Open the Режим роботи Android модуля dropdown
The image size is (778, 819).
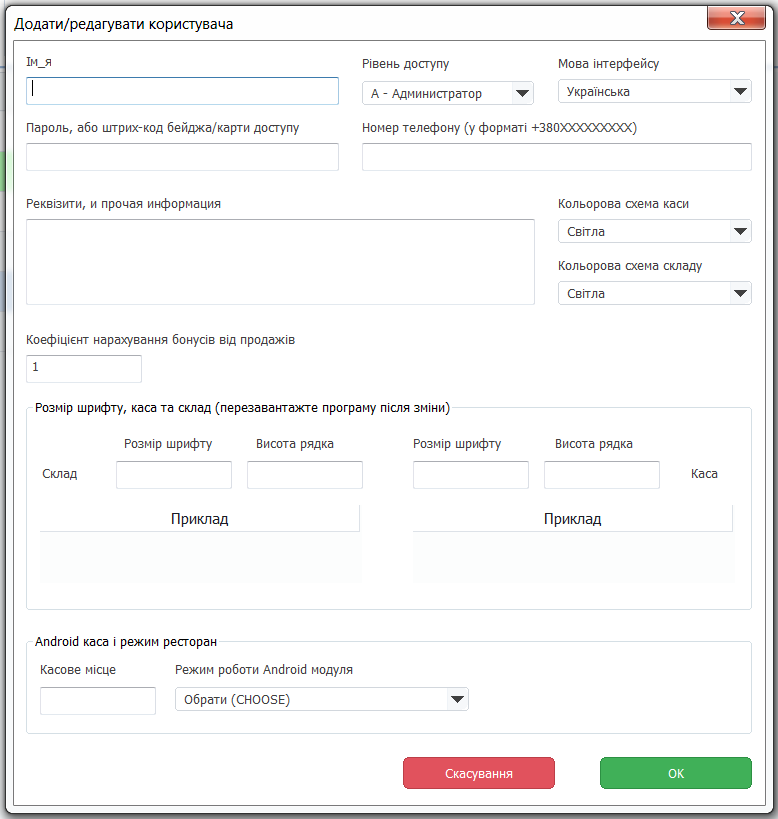(x=322, y=699)
